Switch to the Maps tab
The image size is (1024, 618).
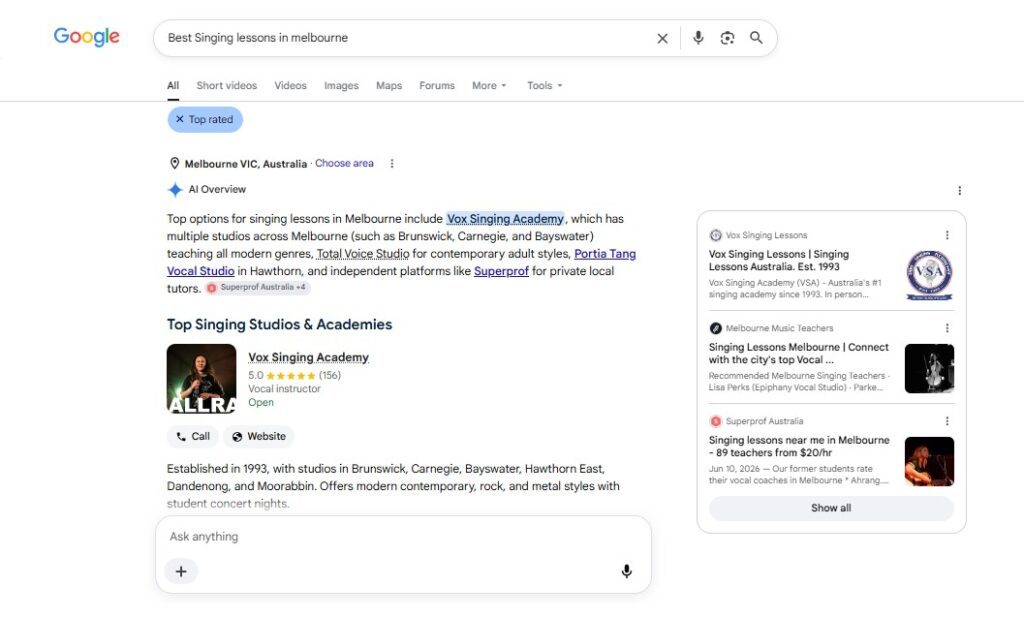[x=389, y=86]
